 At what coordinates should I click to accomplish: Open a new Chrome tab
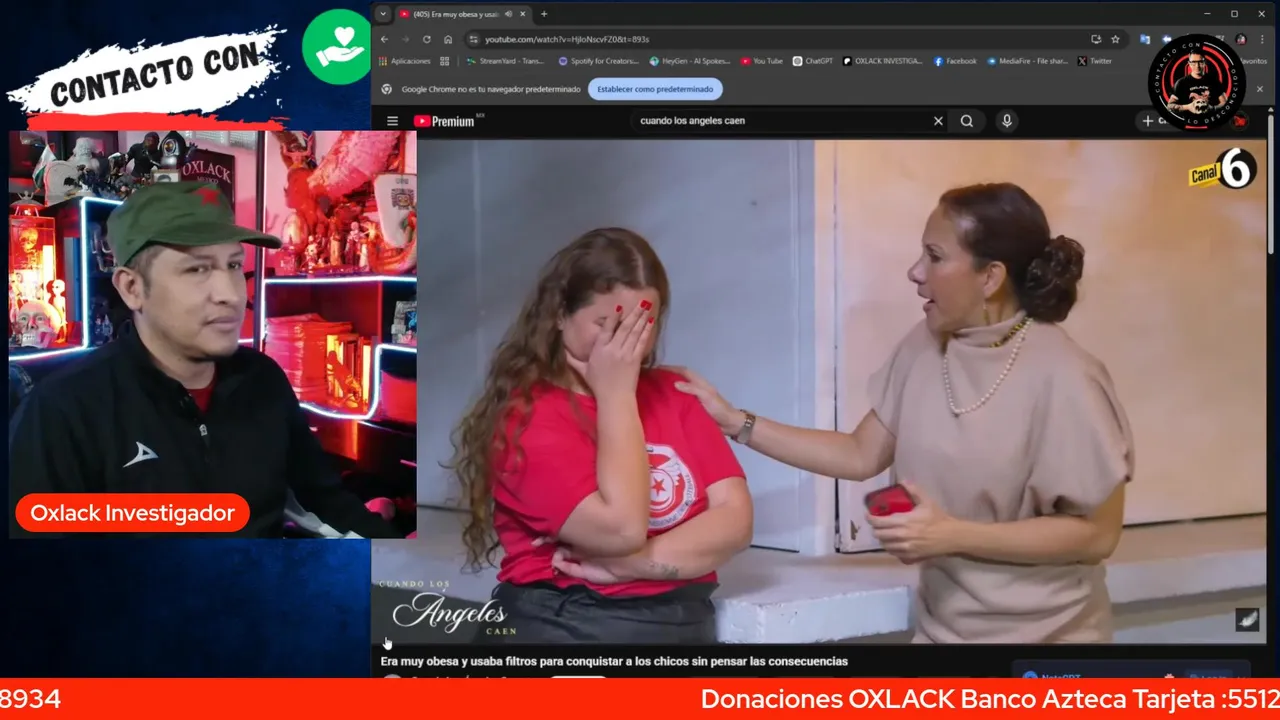[x=544, y=14]
